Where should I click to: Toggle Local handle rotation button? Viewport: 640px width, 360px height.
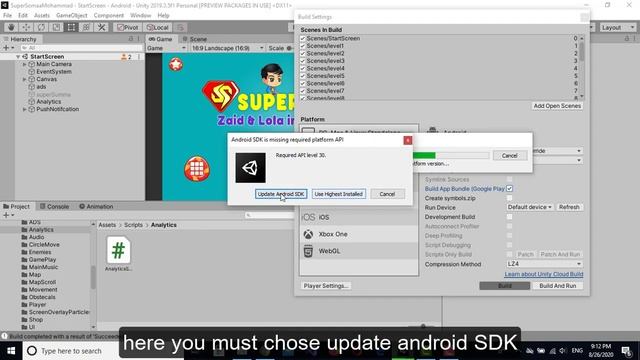[158, 27]
